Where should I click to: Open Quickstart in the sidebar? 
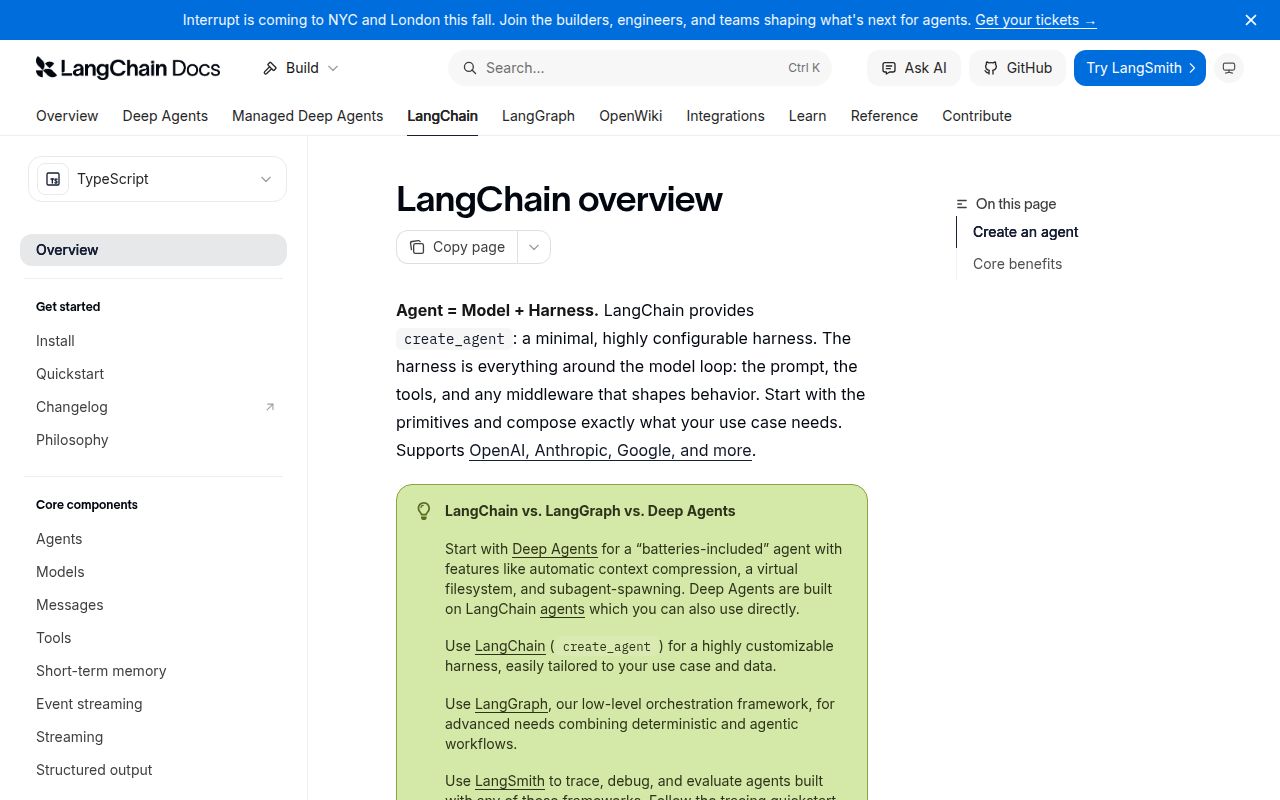pos(153,374)
